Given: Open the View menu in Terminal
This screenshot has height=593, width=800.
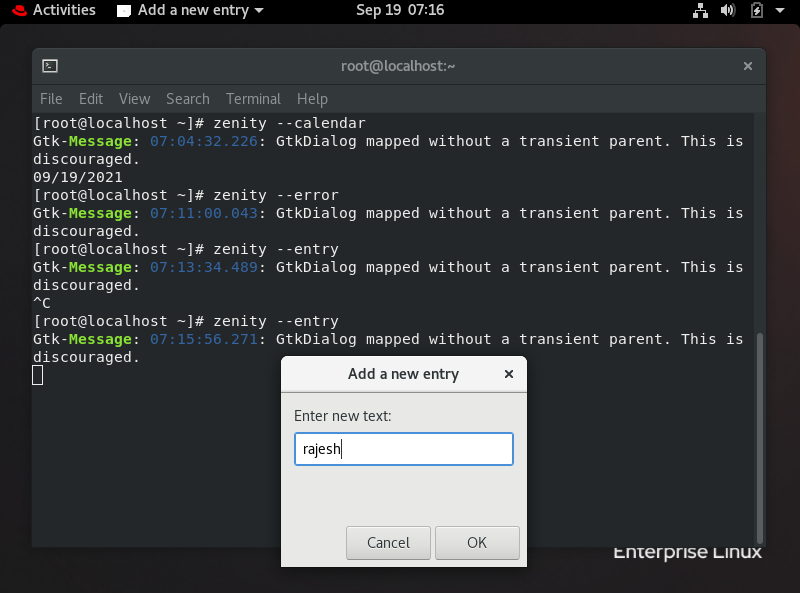Looking at the screenshot, I should pyautogui.click(x=134, y=99).
